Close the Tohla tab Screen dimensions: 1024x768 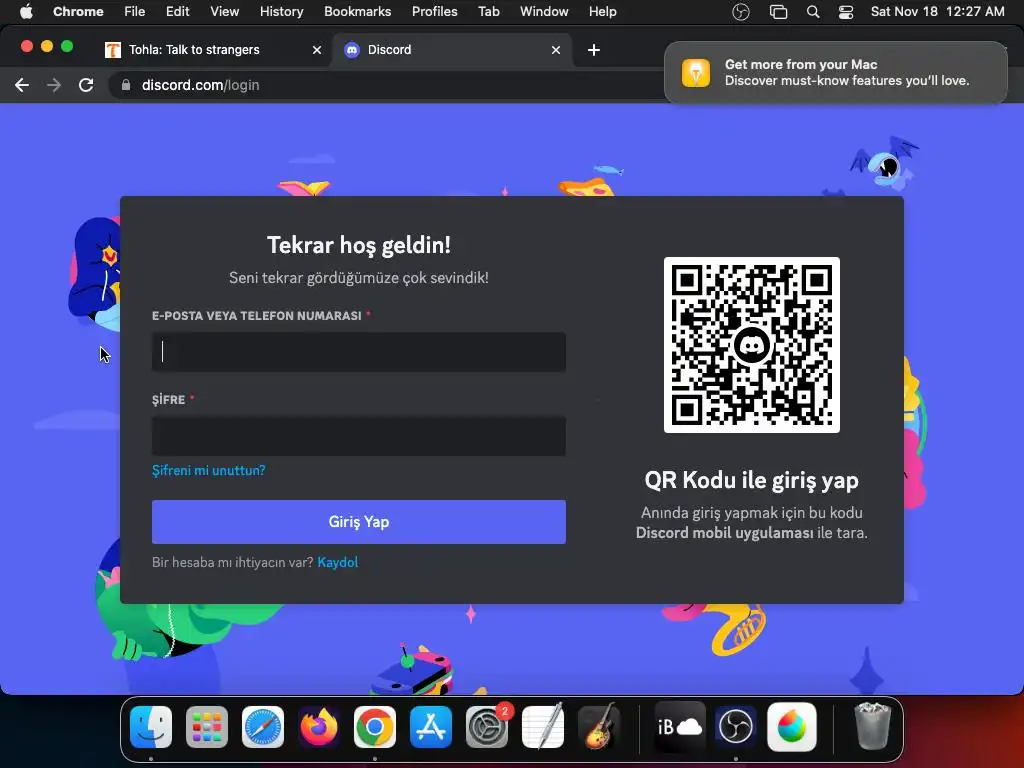pos(317,50)
